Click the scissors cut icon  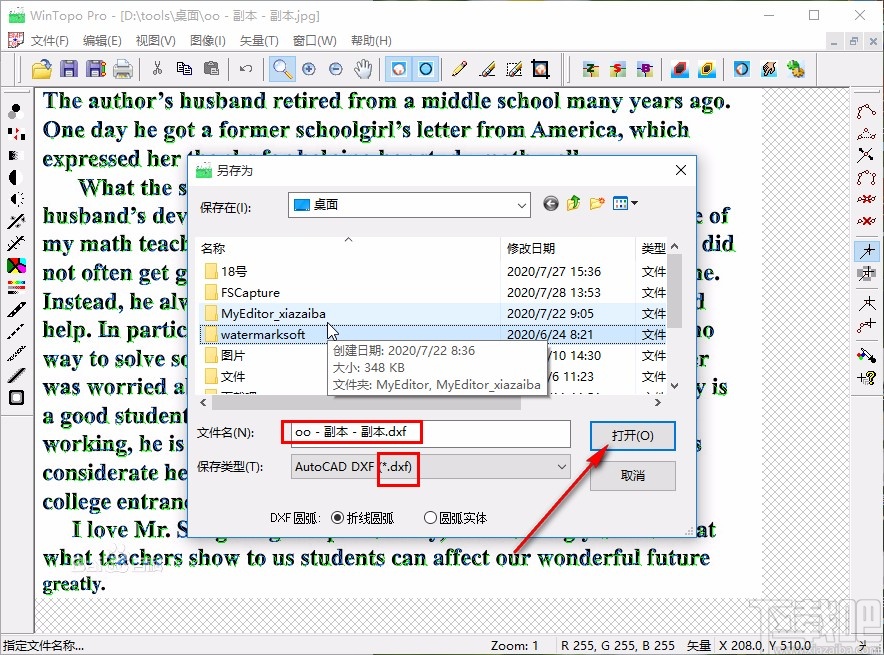coord(157,69)
